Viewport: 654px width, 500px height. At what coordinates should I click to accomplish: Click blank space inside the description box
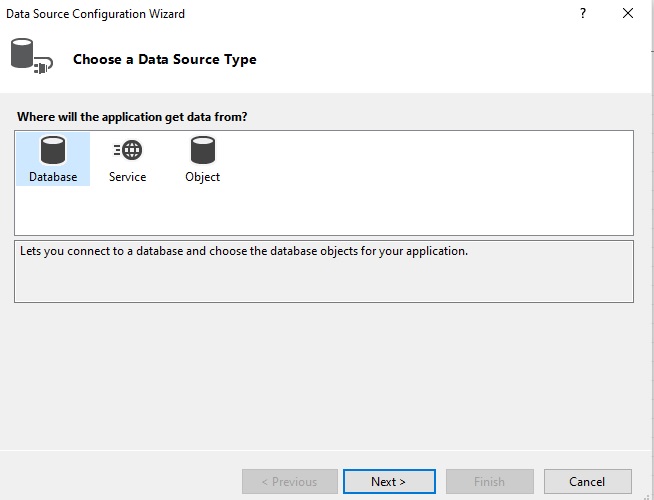(324, 281)
